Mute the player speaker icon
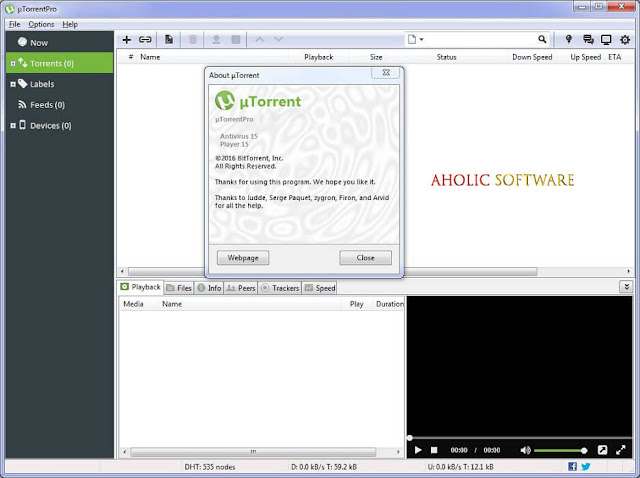Image resolution: width=640 pixels, height=478 pixels. [x=525, y=450]
